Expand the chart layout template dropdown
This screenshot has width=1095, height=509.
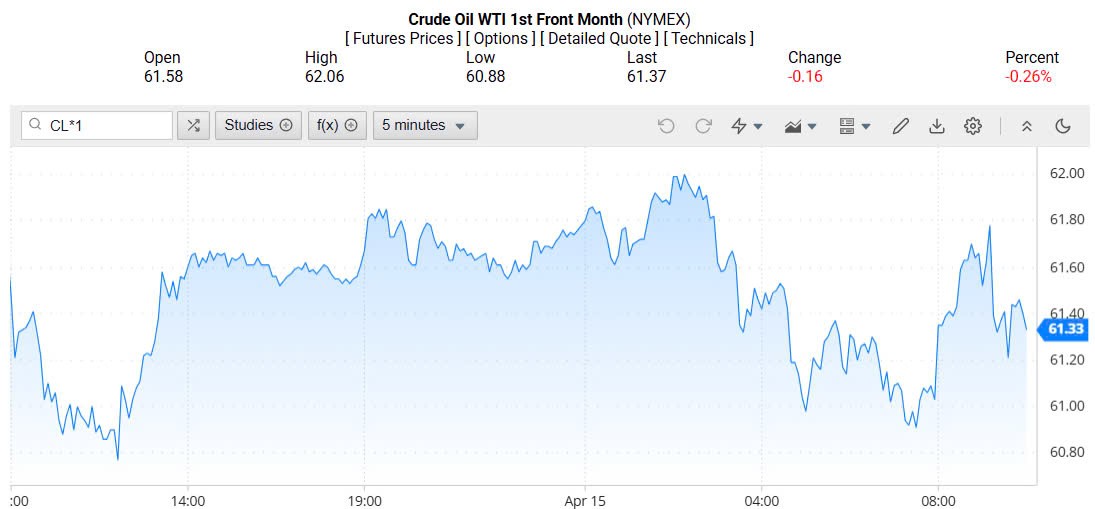click(854, 126)
